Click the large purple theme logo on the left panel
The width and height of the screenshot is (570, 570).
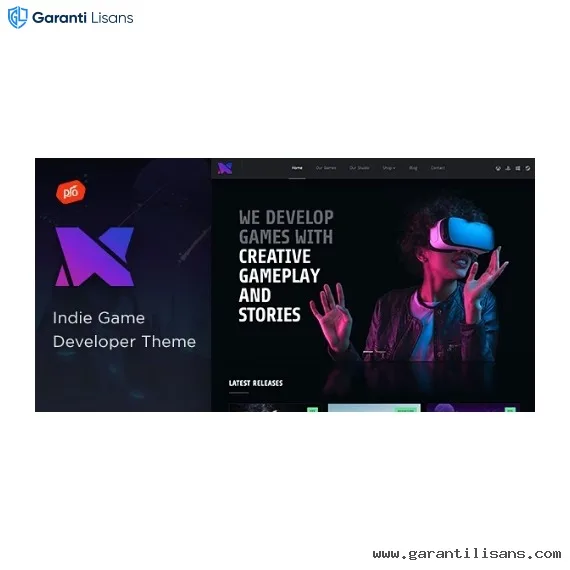tap(95, 257)
